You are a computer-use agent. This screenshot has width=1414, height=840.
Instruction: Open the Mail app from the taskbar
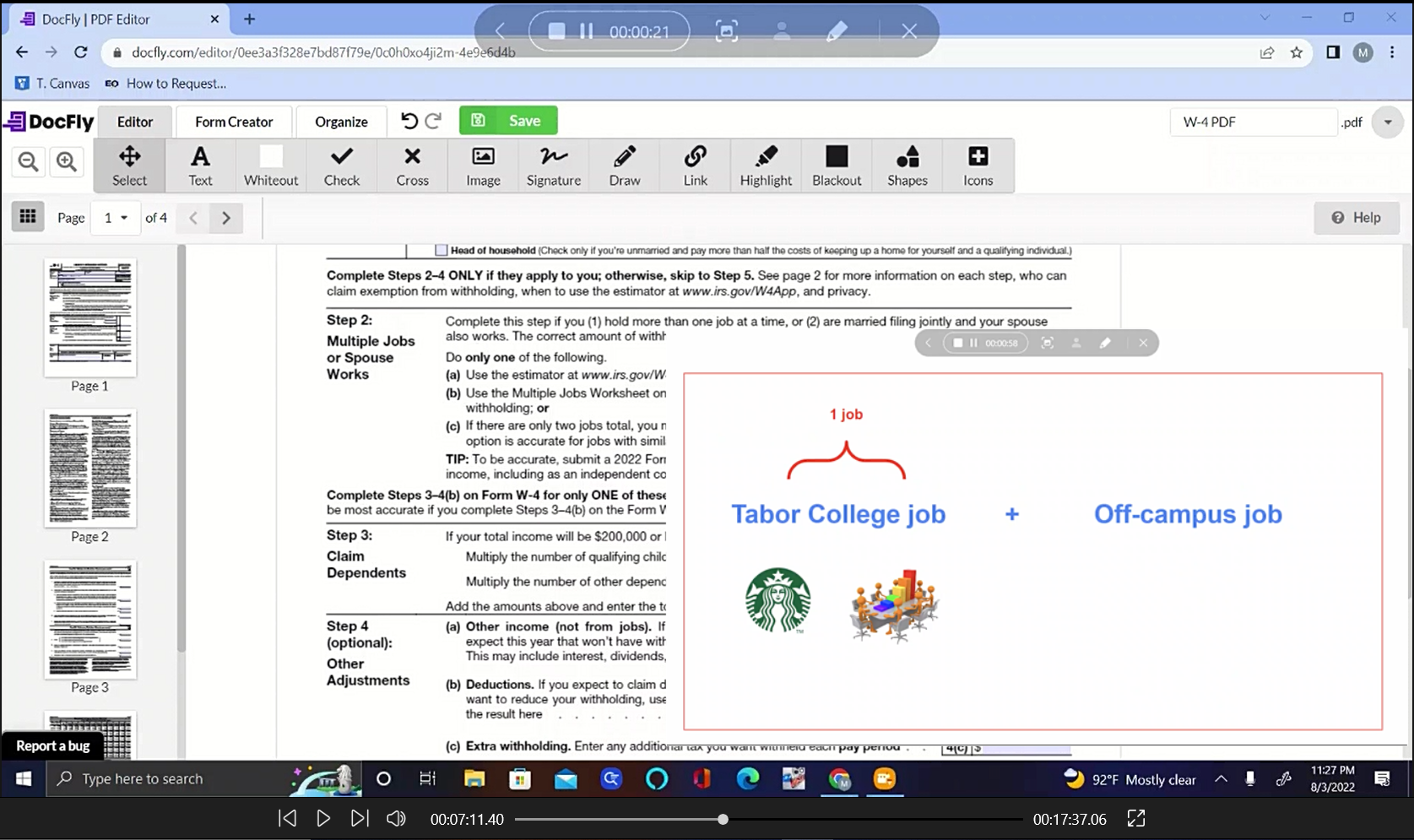pos(566,779)
